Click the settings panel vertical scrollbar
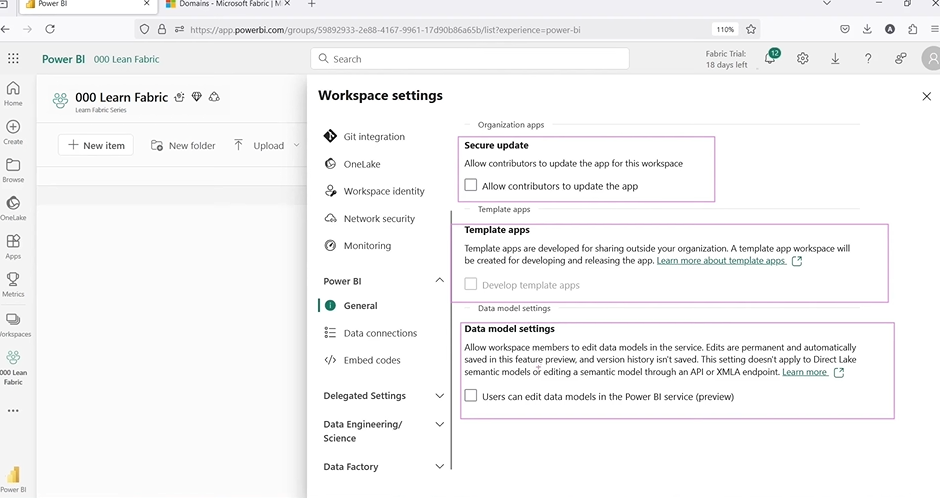 pyautogui.click(x=451, y=340)
